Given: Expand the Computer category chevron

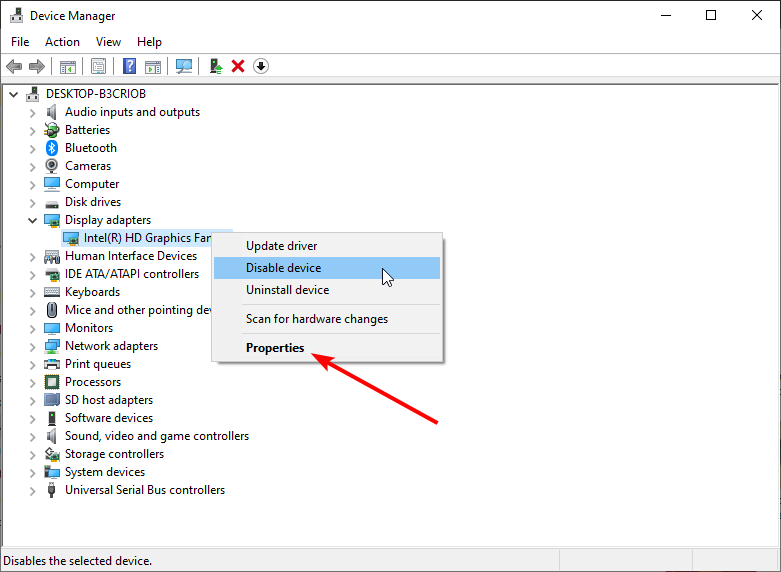Looking at the screenshot, I should point(32,185).
